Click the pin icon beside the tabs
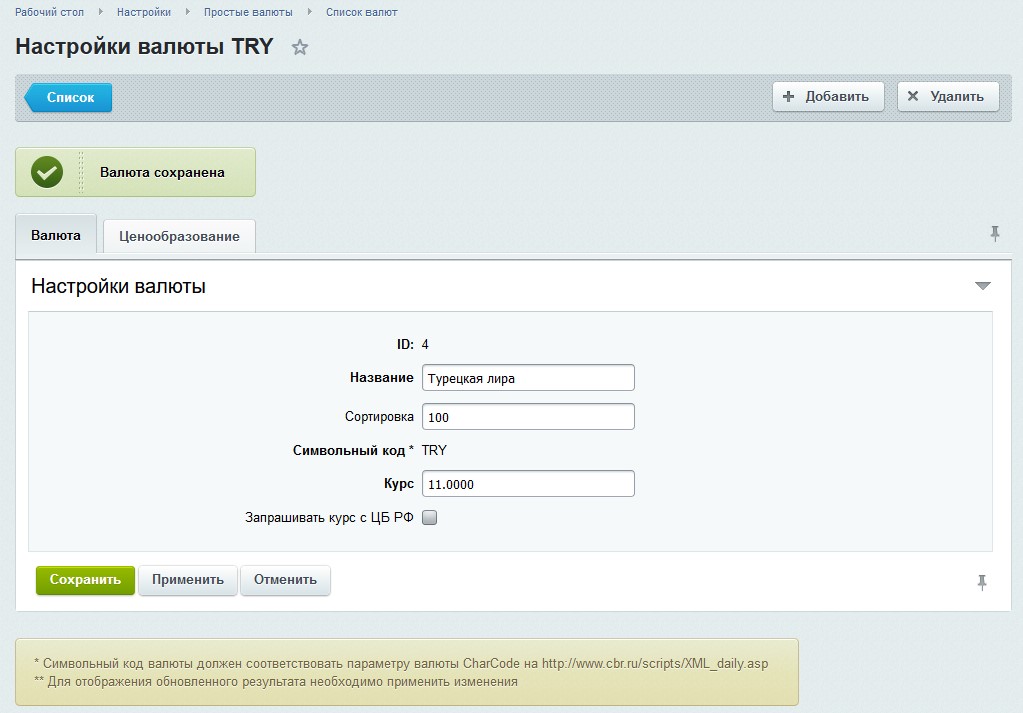Screen dimensions: 1023x713 click(994, 234)
